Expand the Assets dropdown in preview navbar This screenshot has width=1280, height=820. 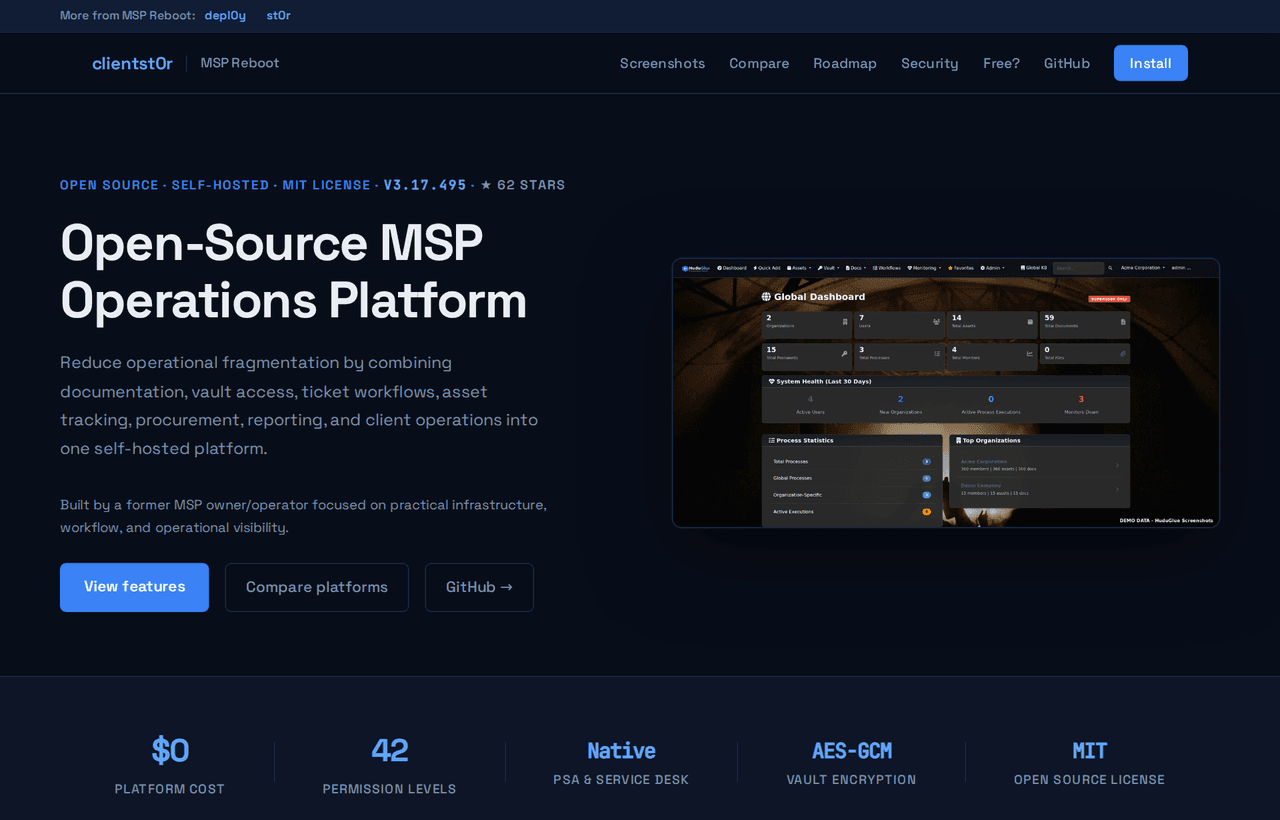tap(799, 268)
